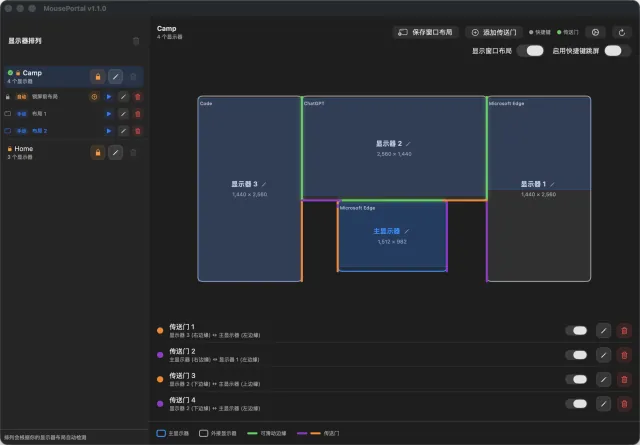Rename 显示器 2 via its pencil icon
This screenshot has height=445, width=640.
pos(408,144)
